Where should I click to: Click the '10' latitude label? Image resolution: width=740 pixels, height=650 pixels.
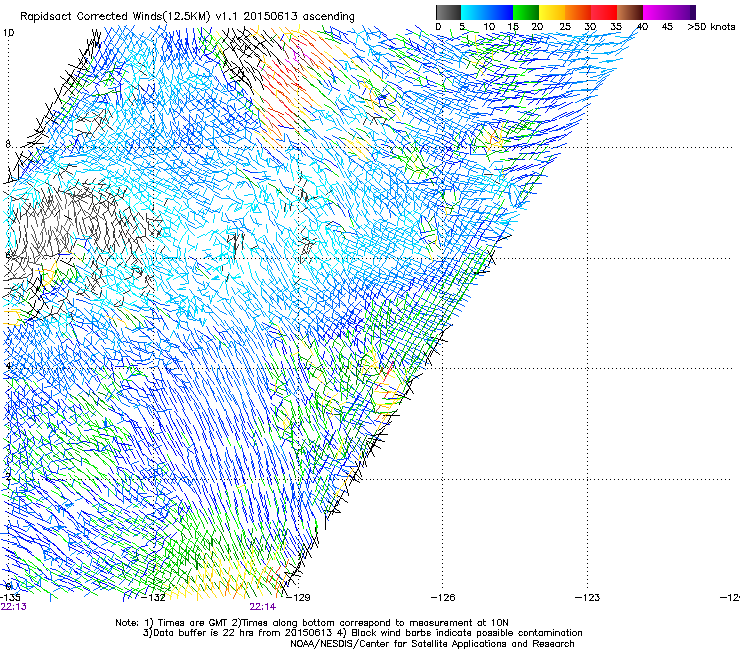click(x=9, y=33)
